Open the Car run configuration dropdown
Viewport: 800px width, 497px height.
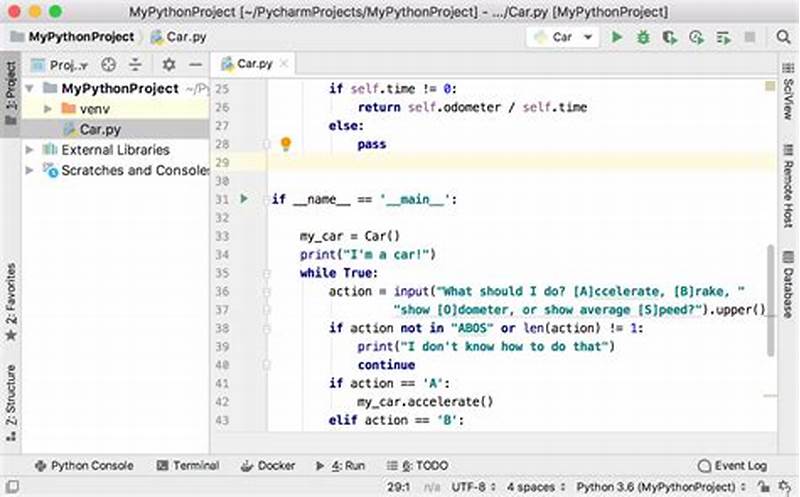562,37
